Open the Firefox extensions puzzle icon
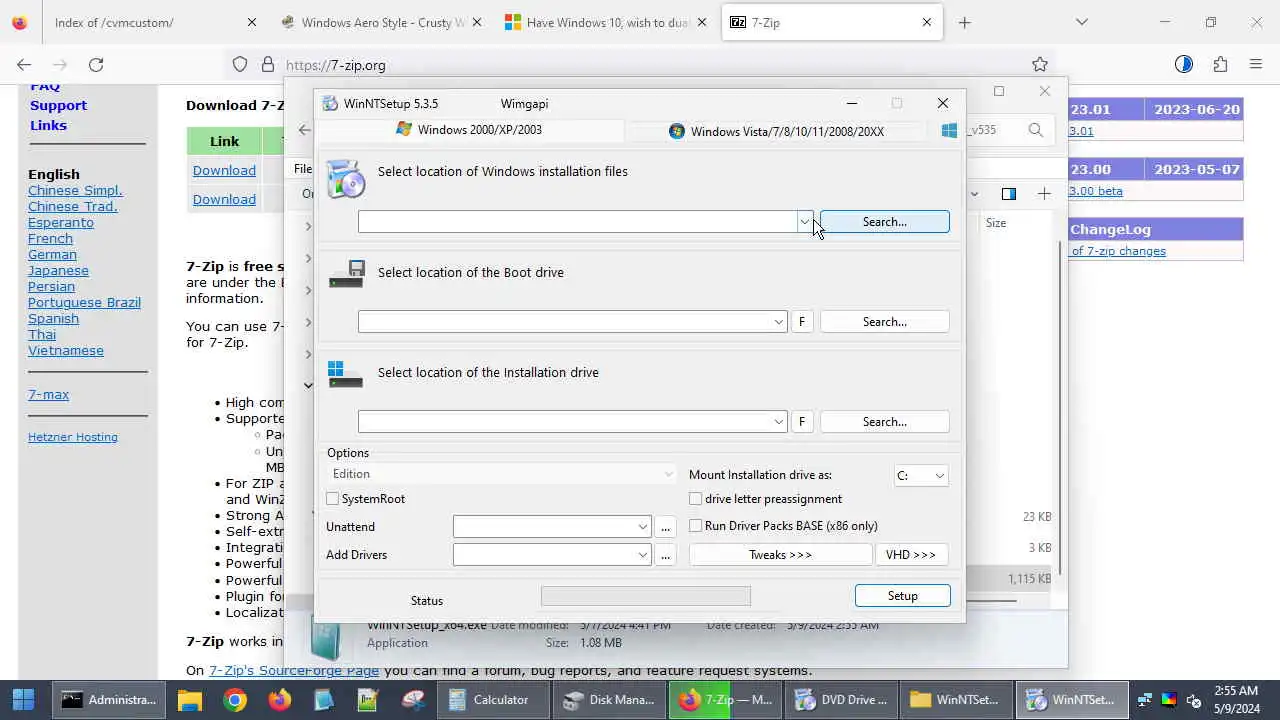This screenshot has width=1280, height=720. [1220, 64]
